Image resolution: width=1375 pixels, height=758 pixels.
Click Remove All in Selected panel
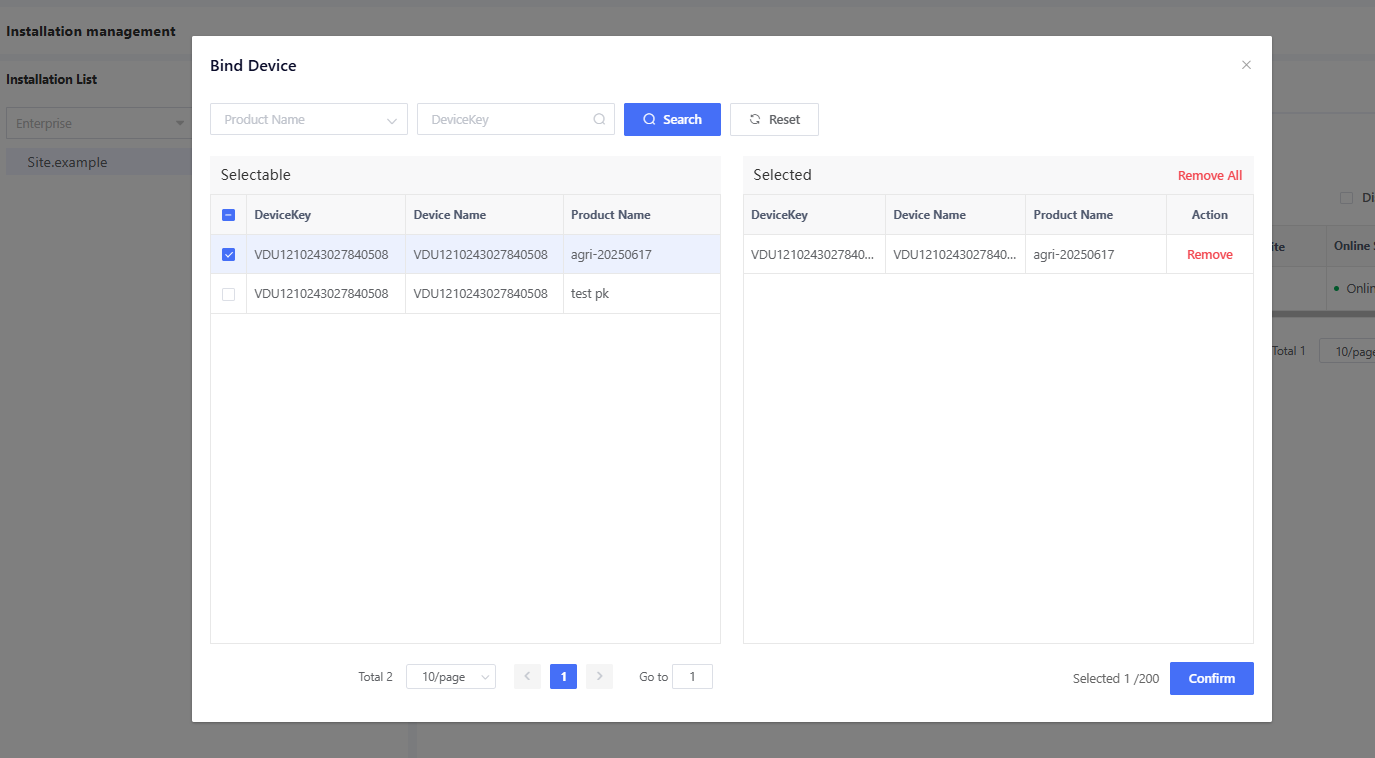point(1209,176)
